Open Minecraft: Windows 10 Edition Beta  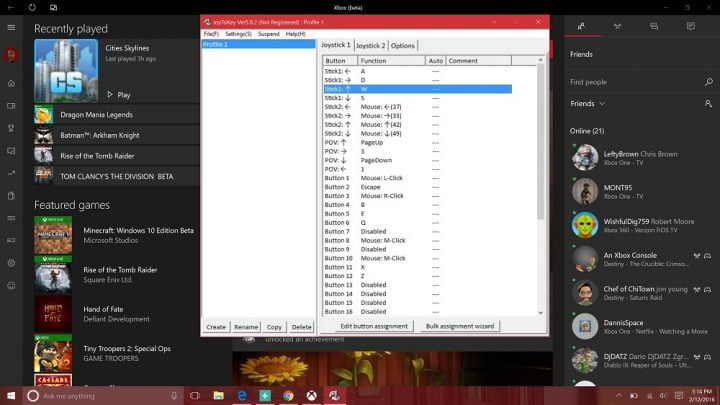(117, 235)
